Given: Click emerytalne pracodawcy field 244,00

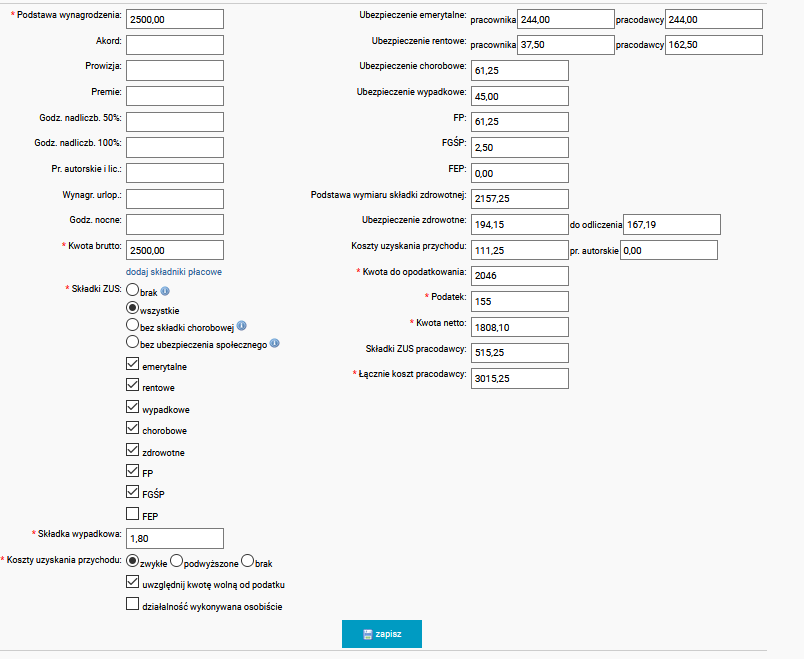Looking at the screenshot, I should point(714,19).
